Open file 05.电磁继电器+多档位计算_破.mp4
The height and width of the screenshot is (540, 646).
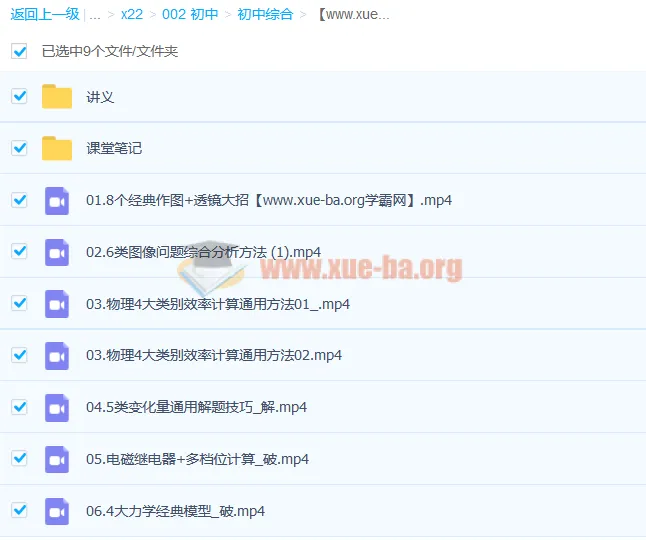point(197,459)
